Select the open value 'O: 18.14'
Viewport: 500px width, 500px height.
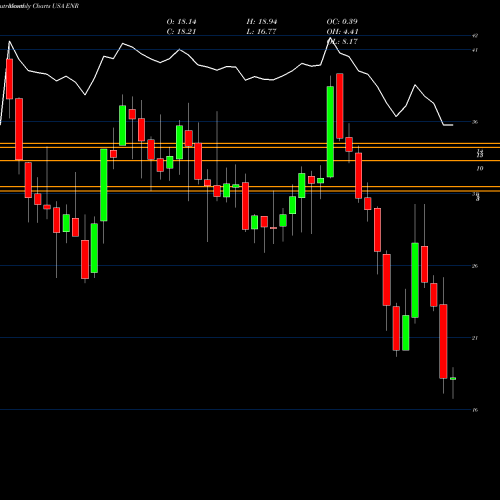pyautogui.click(x=181, y=22)
